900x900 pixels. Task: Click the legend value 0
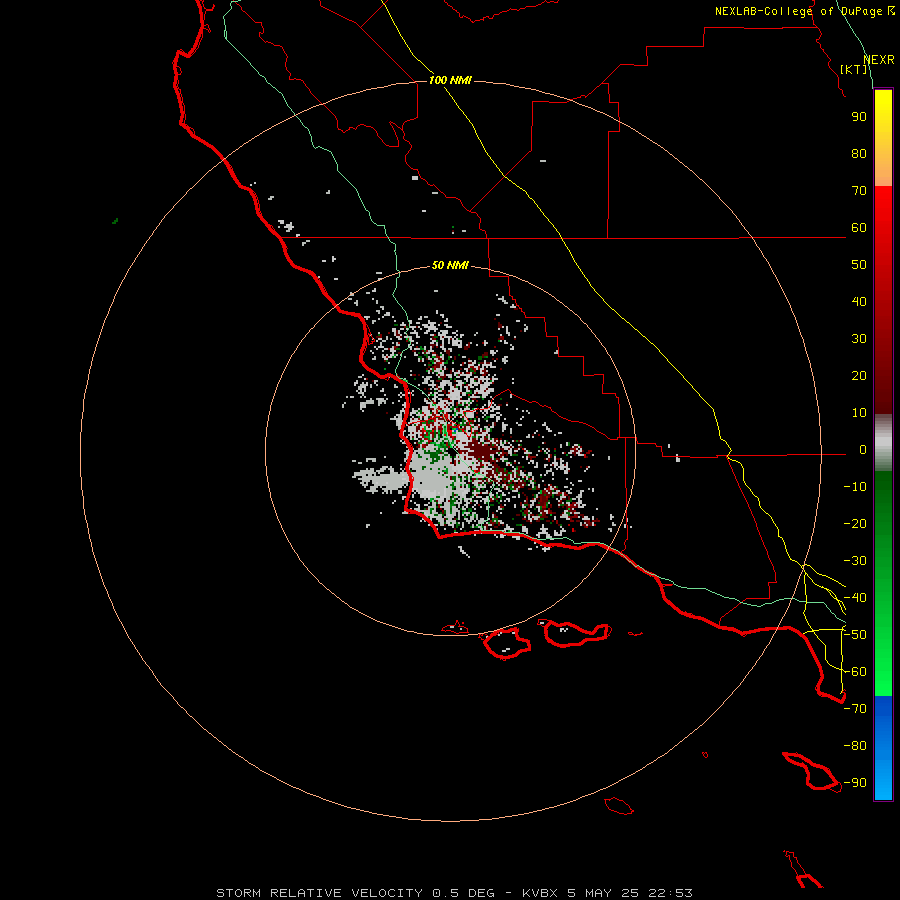click(x=863, y=450)
